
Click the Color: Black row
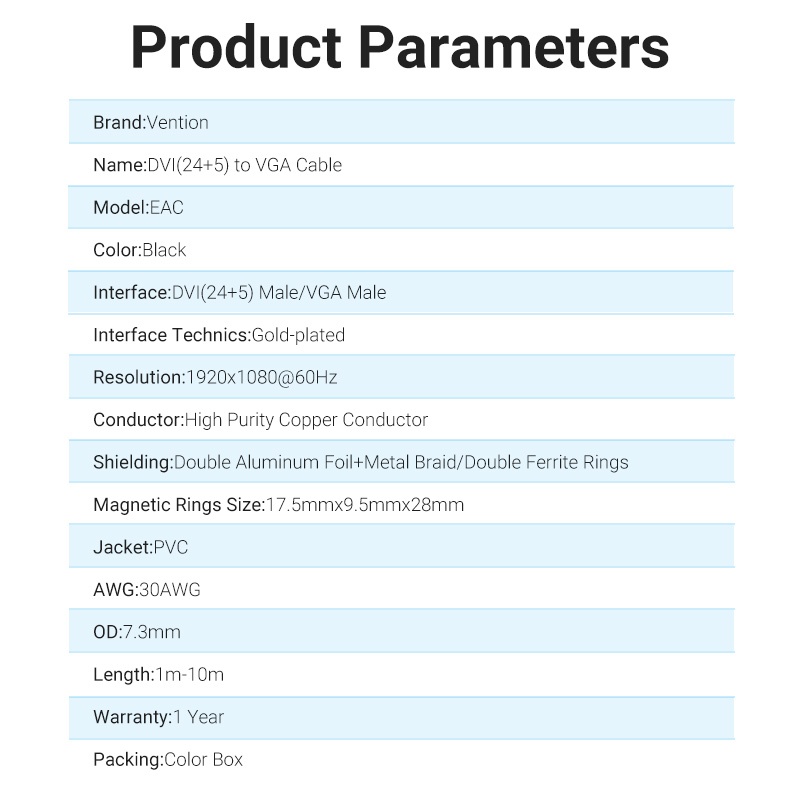click(400, 250)
